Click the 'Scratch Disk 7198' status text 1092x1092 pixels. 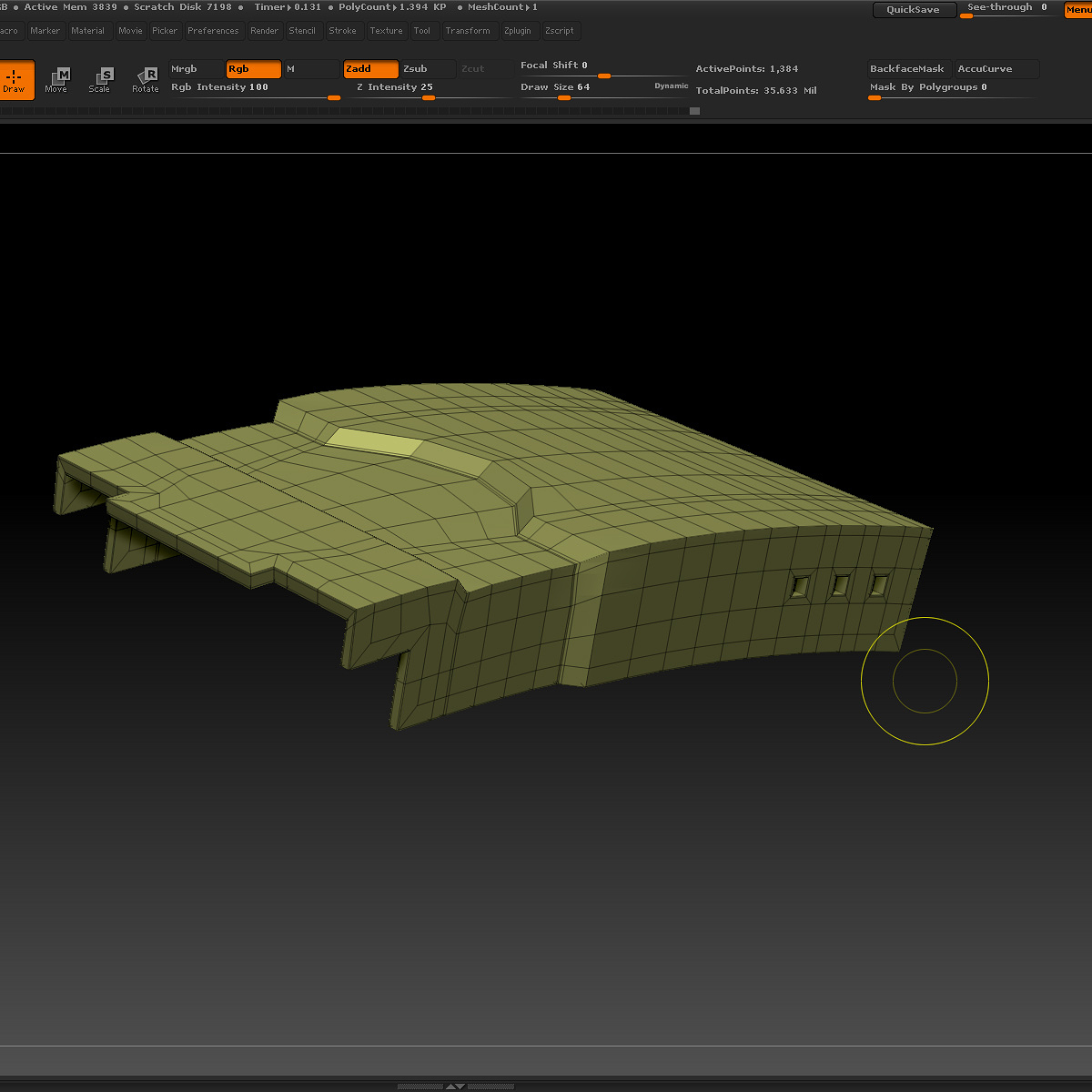183,7
